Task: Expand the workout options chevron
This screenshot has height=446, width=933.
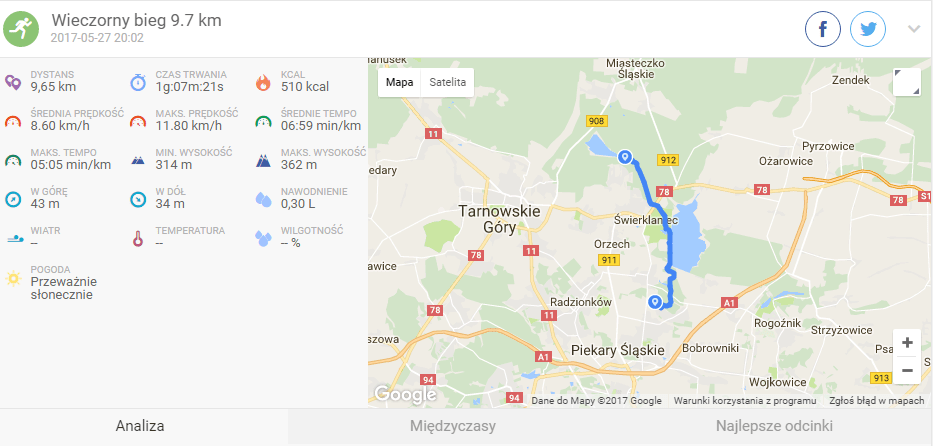Action: (915, 29)
